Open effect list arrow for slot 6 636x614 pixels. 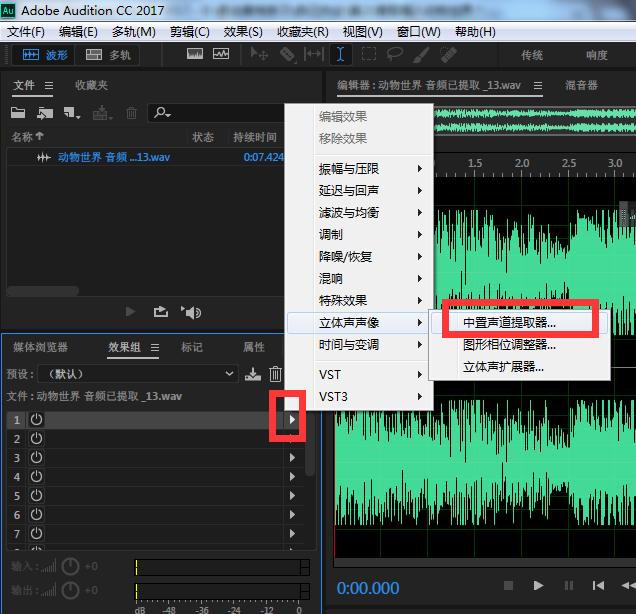(292, 514)
